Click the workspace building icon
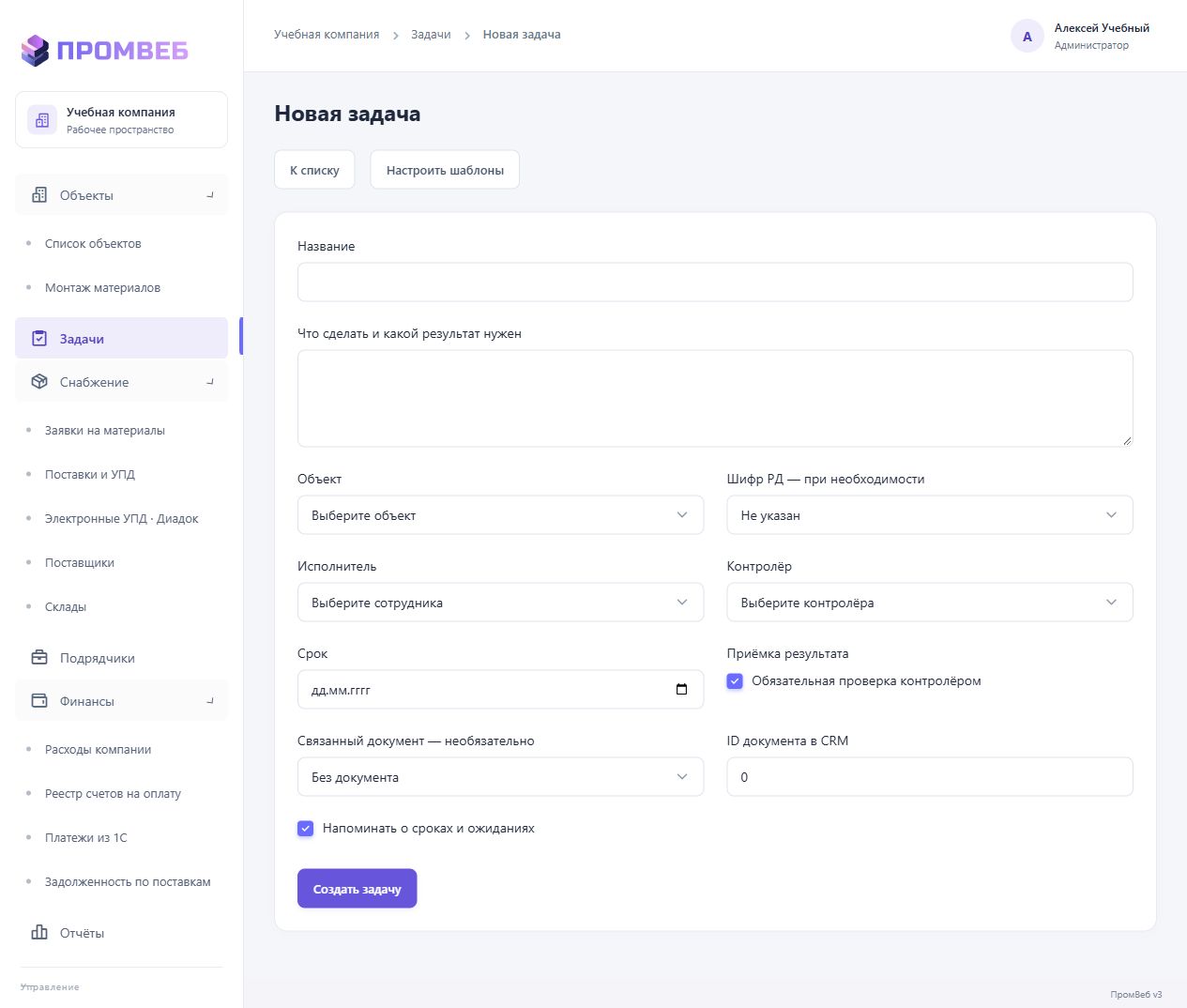This screenshot has height=1008, width=1187. coord(42,120)
